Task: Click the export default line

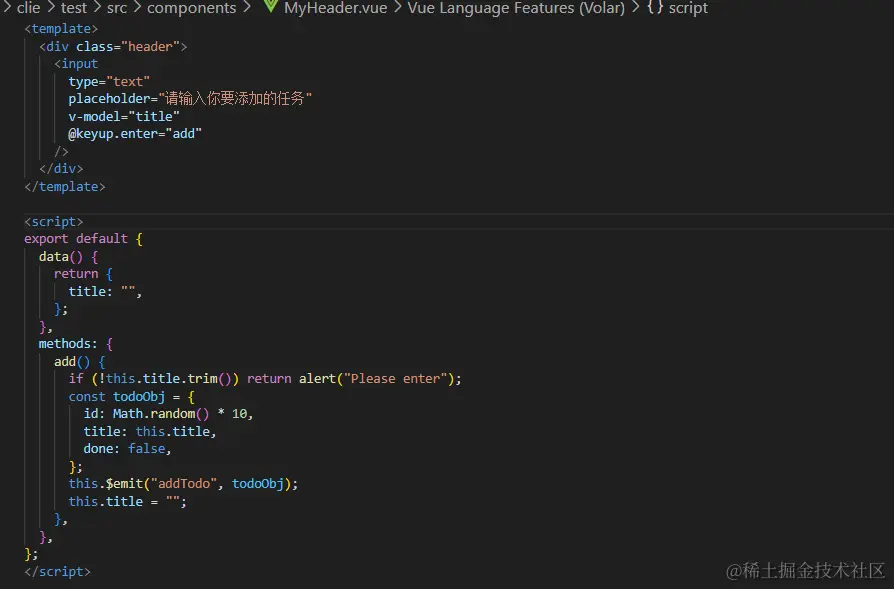Action: coord(83,239)
